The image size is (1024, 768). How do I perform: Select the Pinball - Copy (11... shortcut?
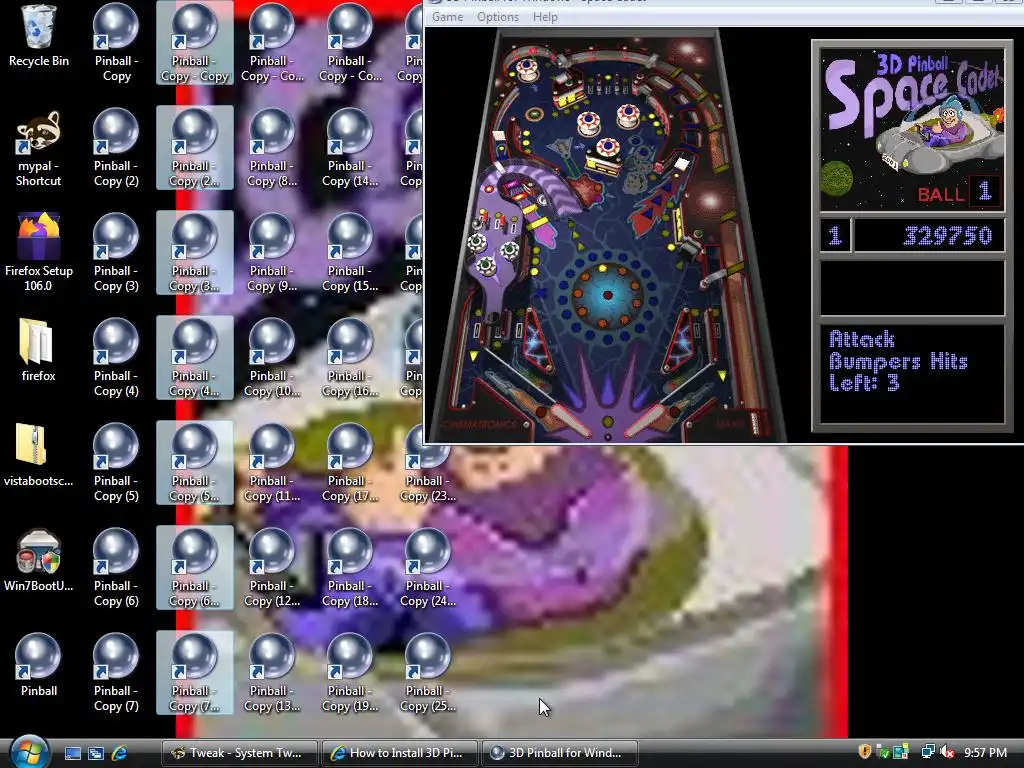point(272,463)
